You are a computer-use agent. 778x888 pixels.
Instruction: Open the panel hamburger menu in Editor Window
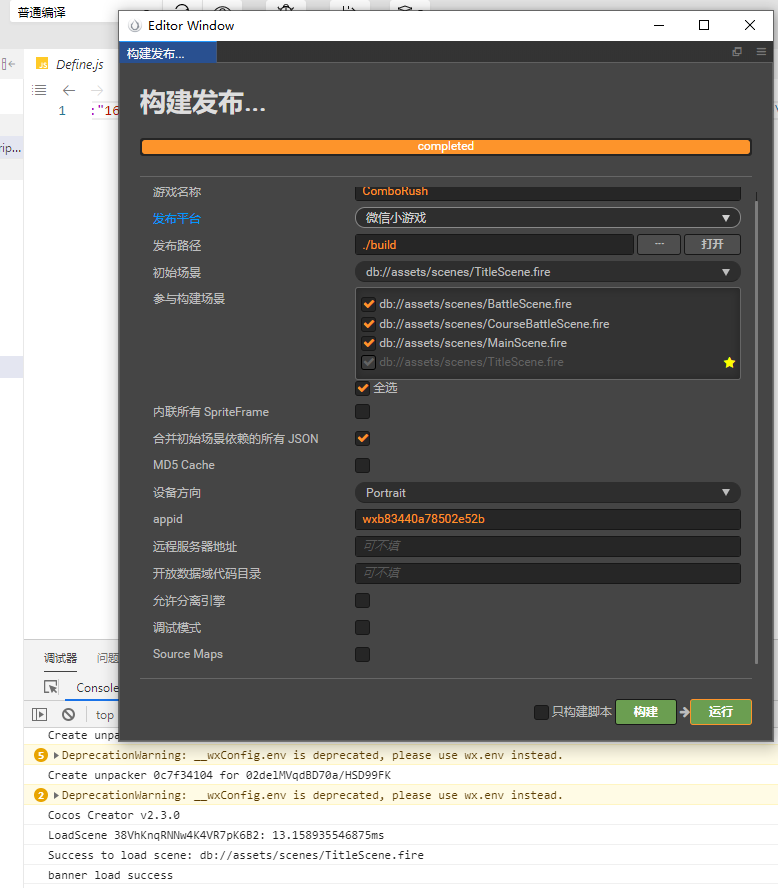tap(761, 52)
